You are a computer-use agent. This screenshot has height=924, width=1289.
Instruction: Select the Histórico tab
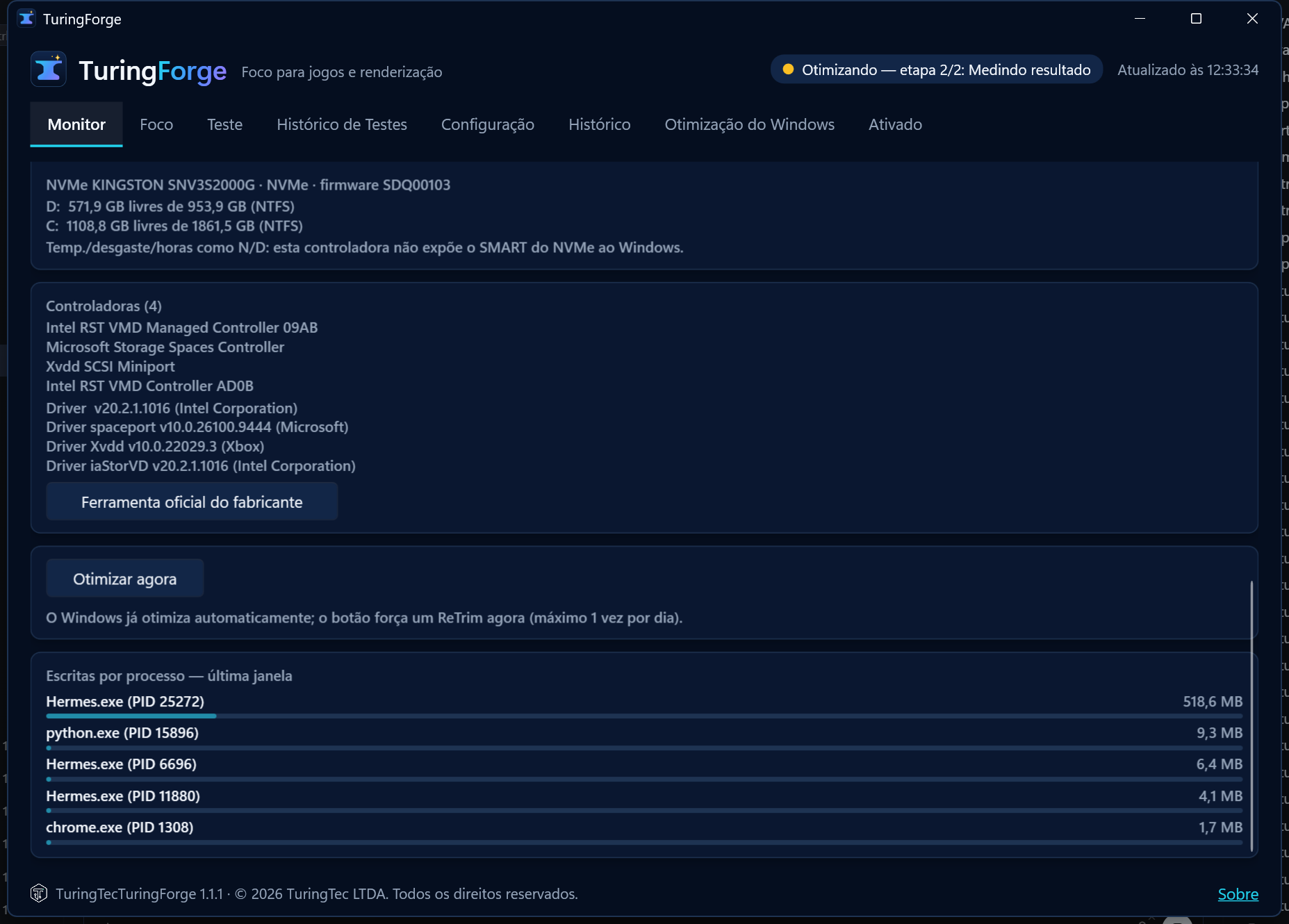click(x=600, y=124)
